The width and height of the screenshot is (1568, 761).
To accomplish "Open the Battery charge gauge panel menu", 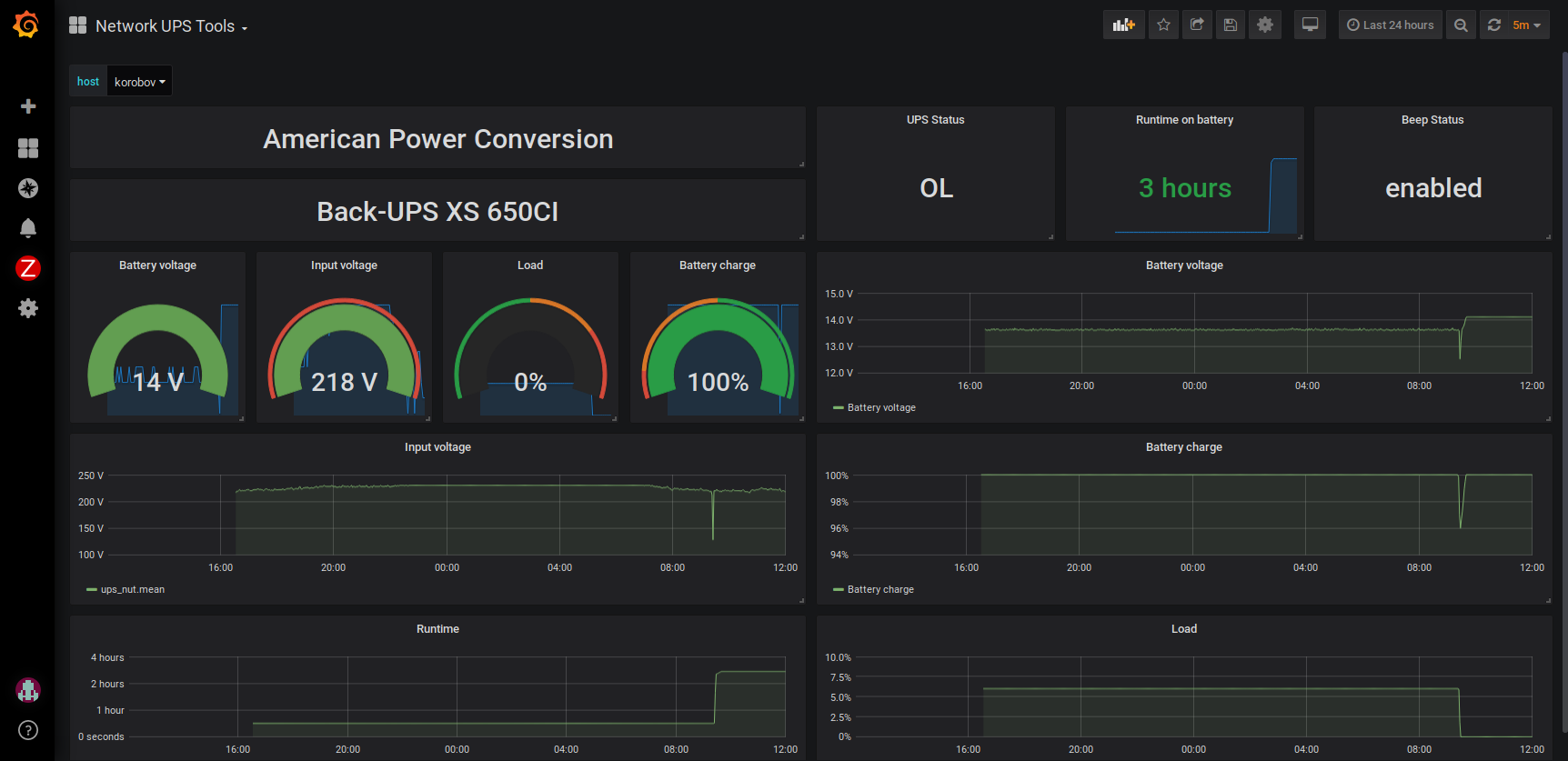I will point(718,265).
